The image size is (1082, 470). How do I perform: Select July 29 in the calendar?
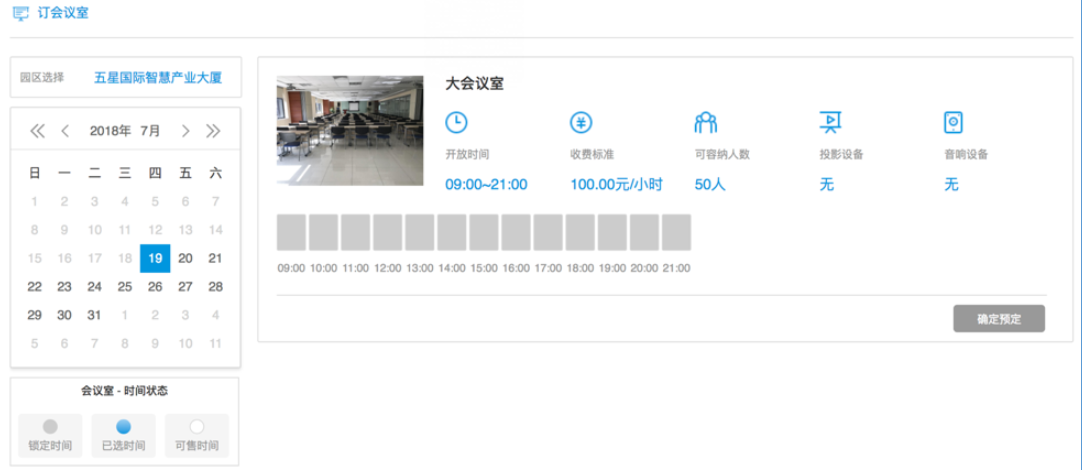35,315
